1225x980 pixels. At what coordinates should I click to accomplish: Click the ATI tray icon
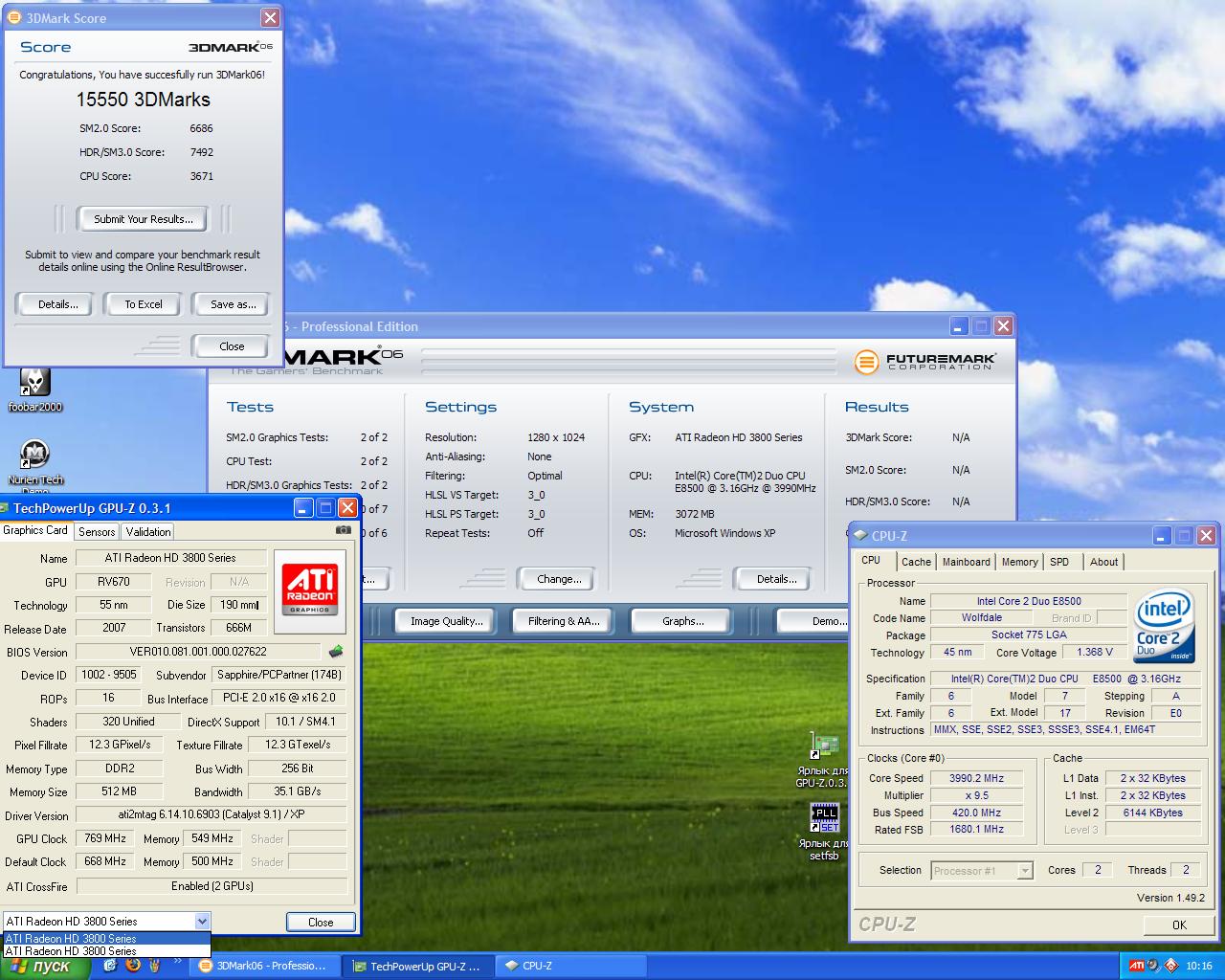tap(1136, 966)
